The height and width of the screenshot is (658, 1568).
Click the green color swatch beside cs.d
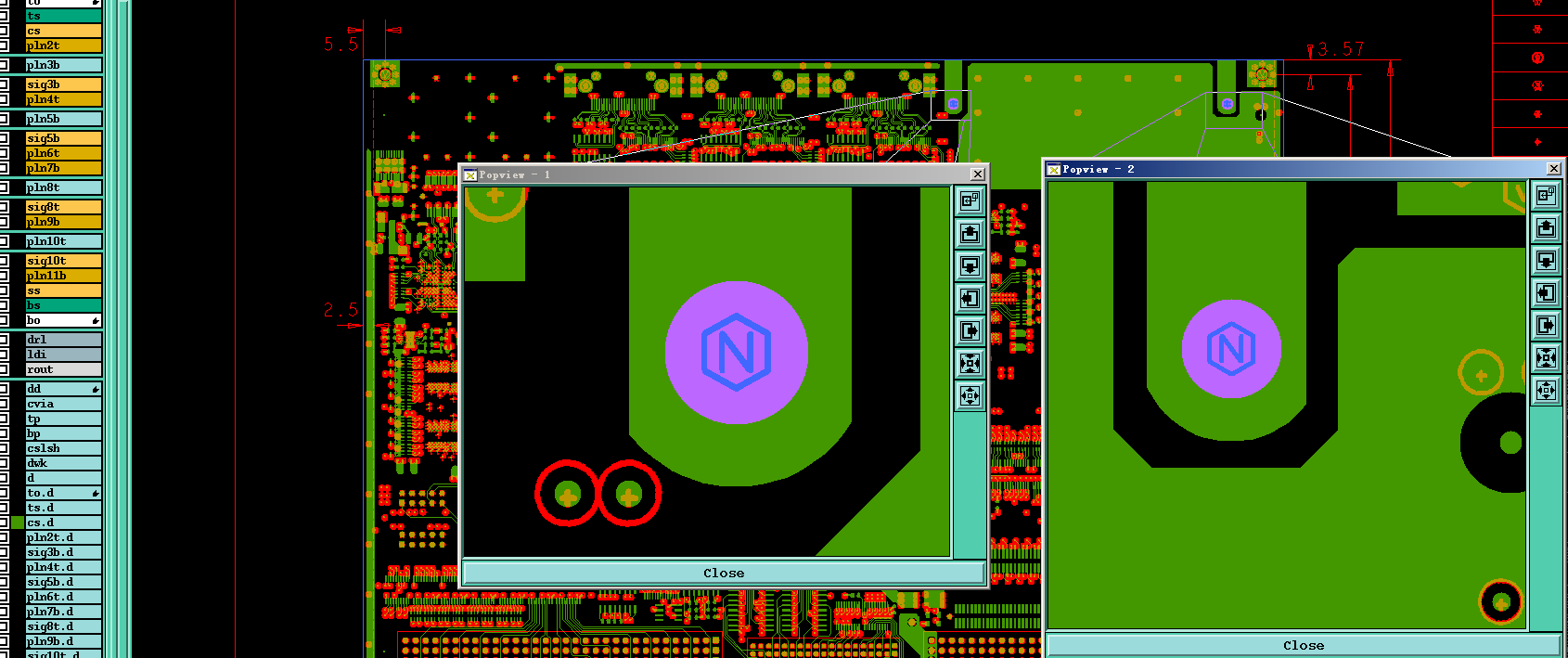point(18,523)
